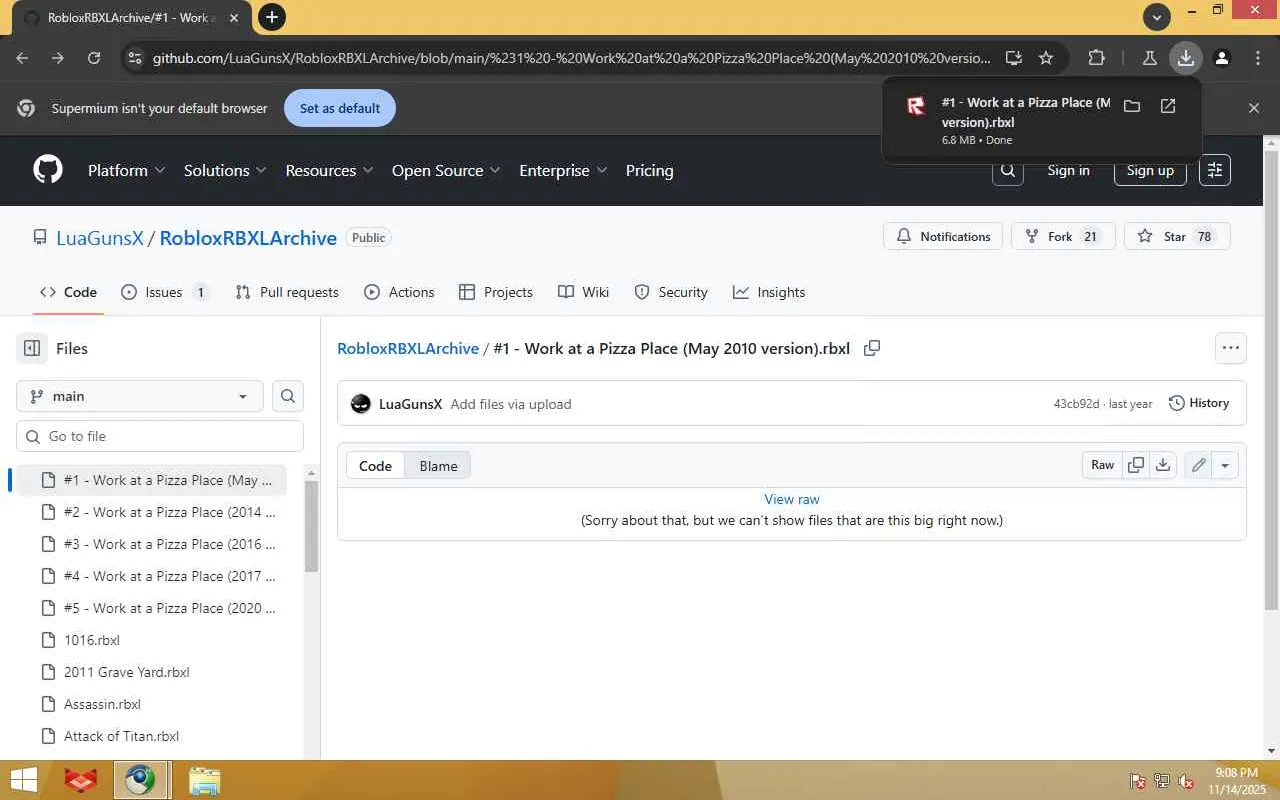Click Sign up button
Image resolution: width=1280 pixels, height=800 pixels.
pos(1150,170)
